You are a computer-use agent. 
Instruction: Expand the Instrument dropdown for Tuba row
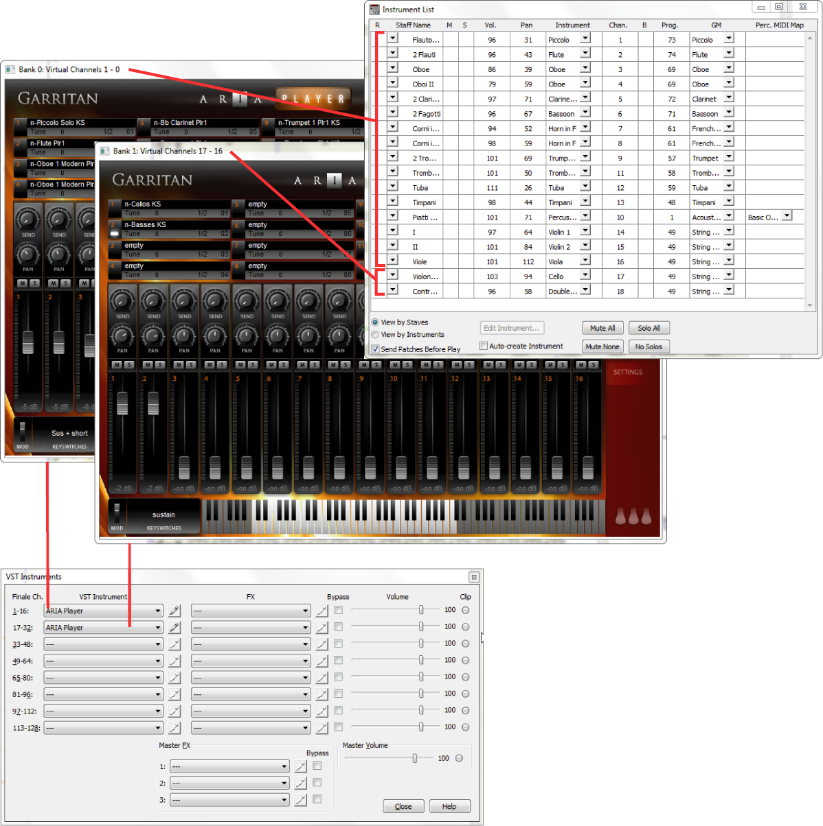585,186
